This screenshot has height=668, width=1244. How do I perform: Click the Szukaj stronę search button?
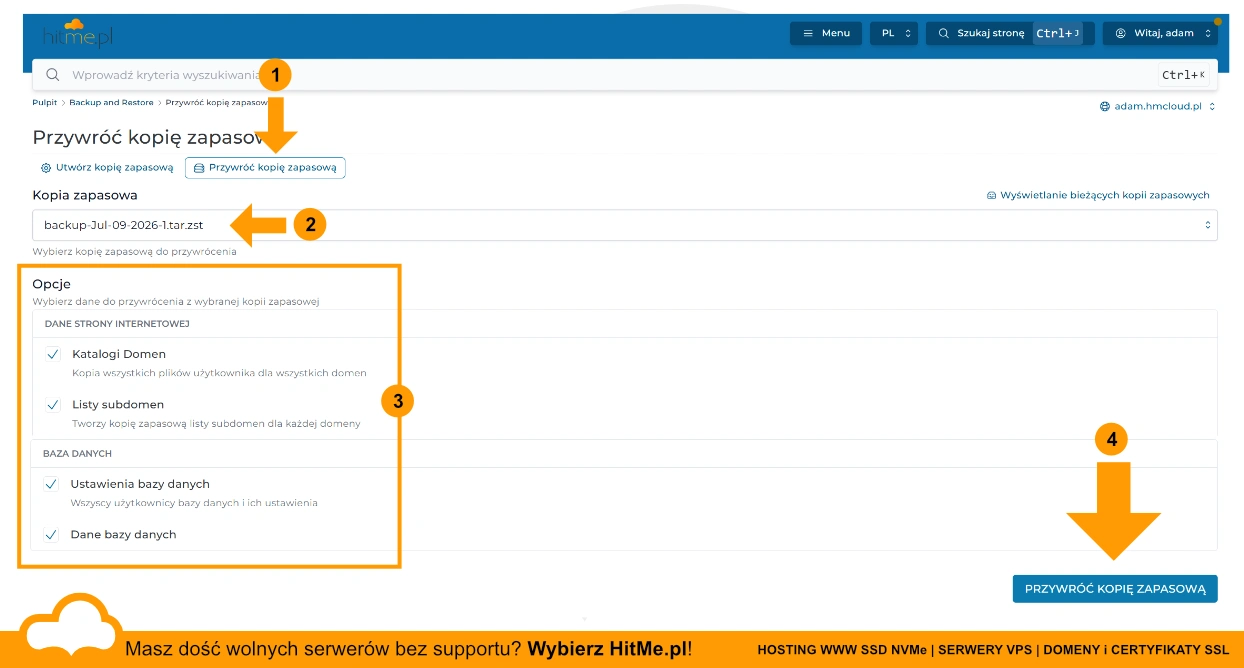[x=1010, y=33]
